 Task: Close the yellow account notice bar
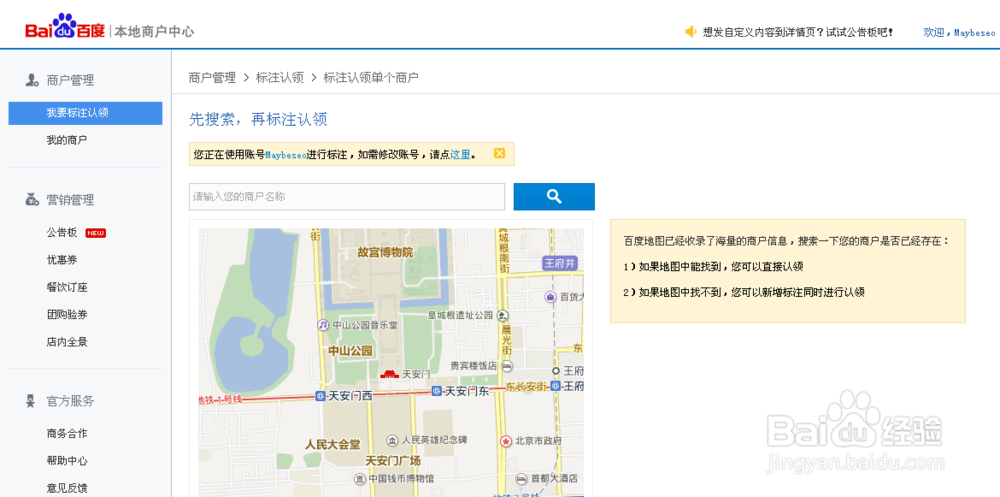pyautogui.click(x=499, y=153)
